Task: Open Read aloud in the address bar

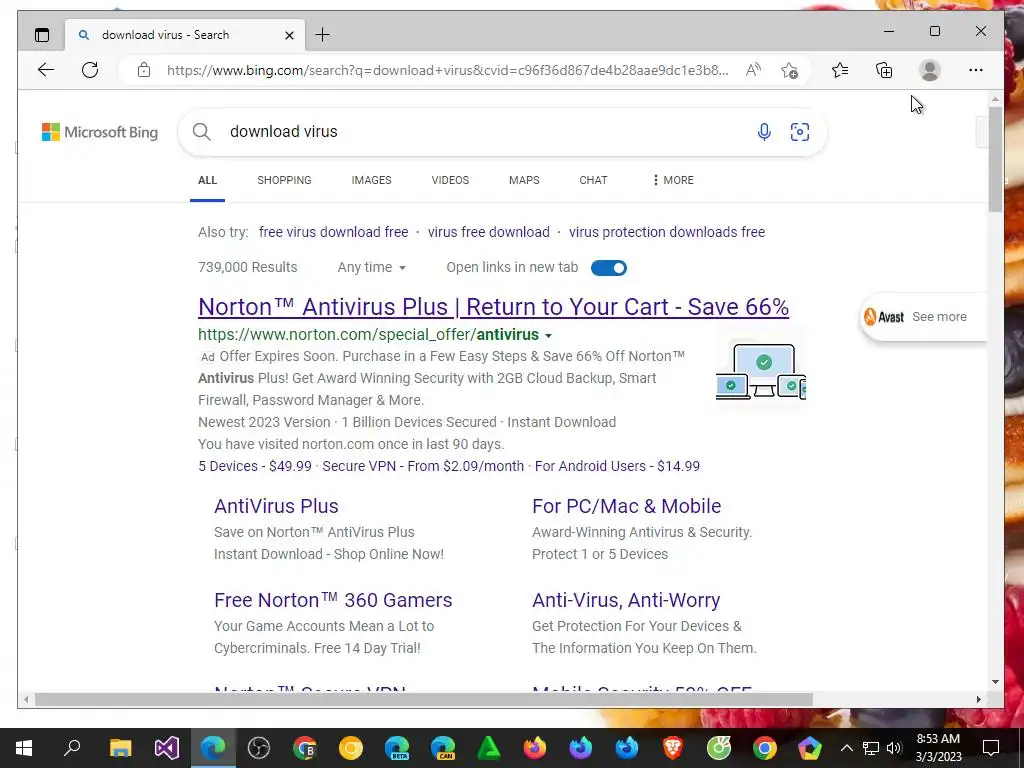Action: coord(753,70)
